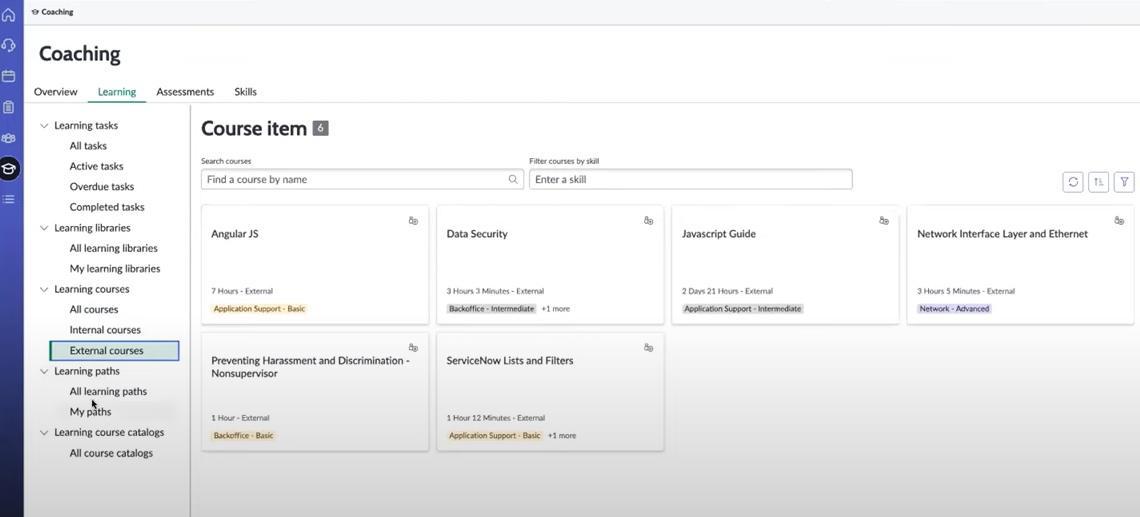Collapse the Learning libraries section
The width and height of the screenshot is (1140, 517).
tap(44, 228)
